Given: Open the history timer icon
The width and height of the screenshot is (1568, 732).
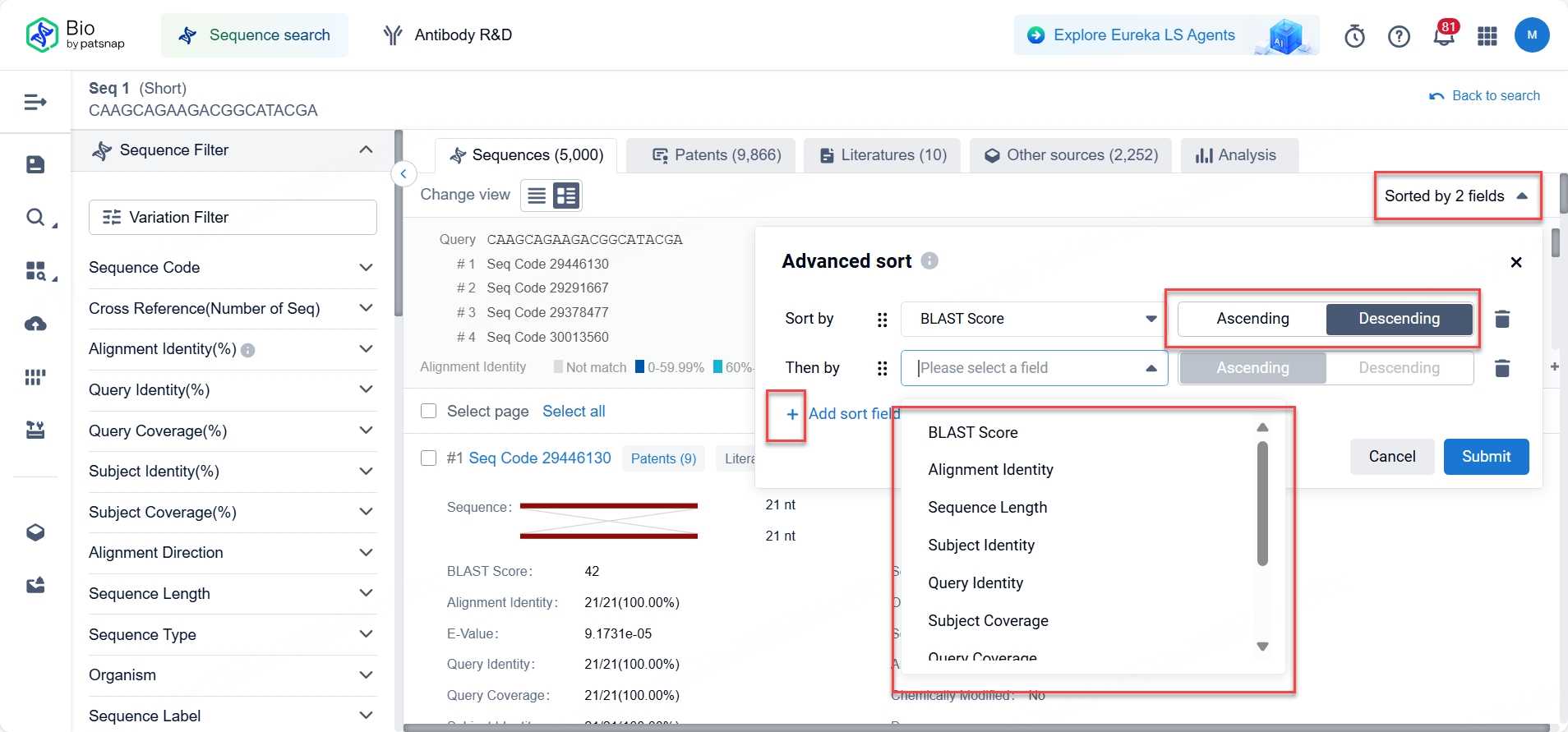Looking at the screenshot, I should pos(1354,36).
